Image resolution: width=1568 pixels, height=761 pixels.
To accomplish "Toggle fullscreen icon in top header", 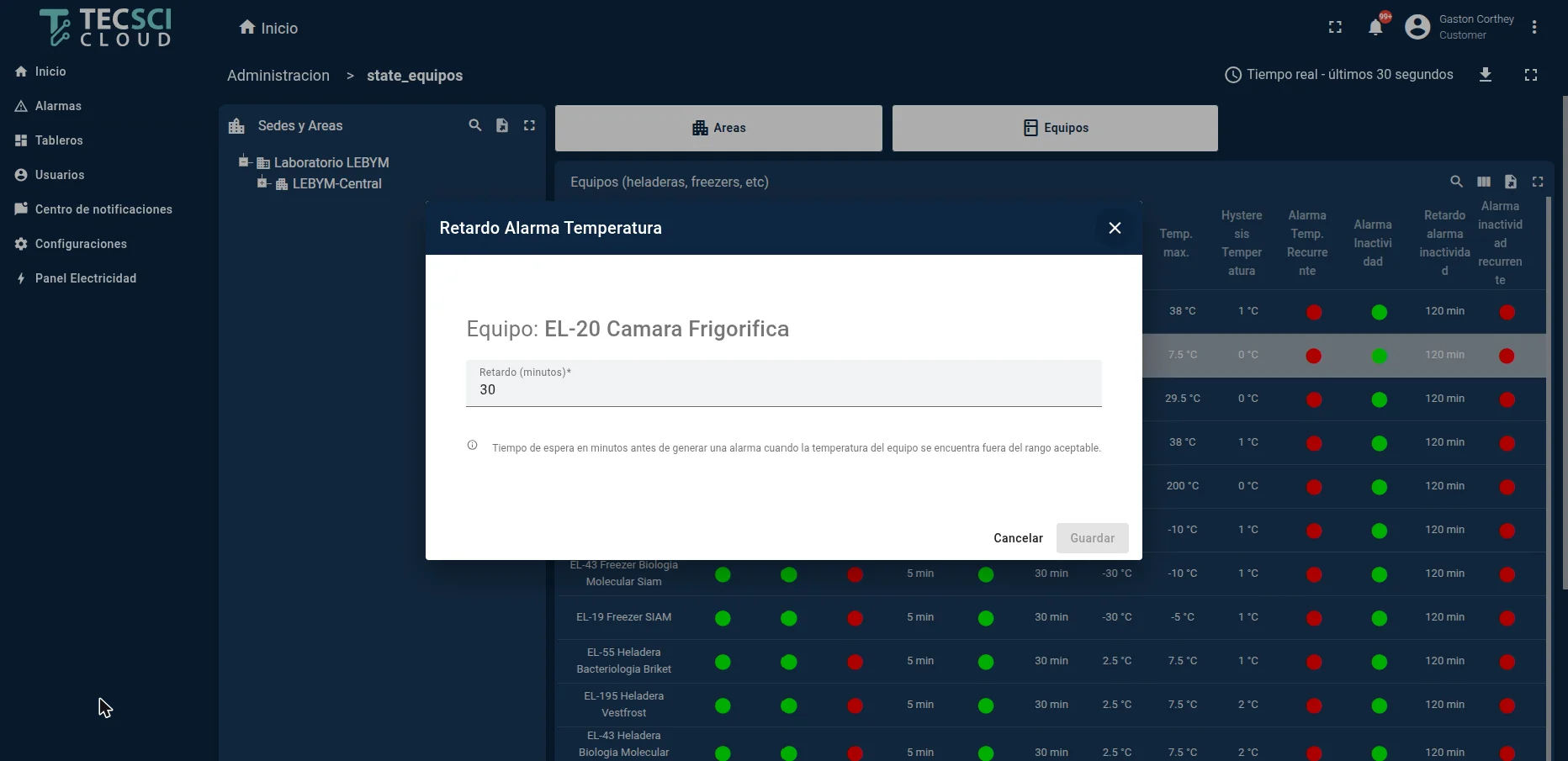I will click(x=1335, y=27).
